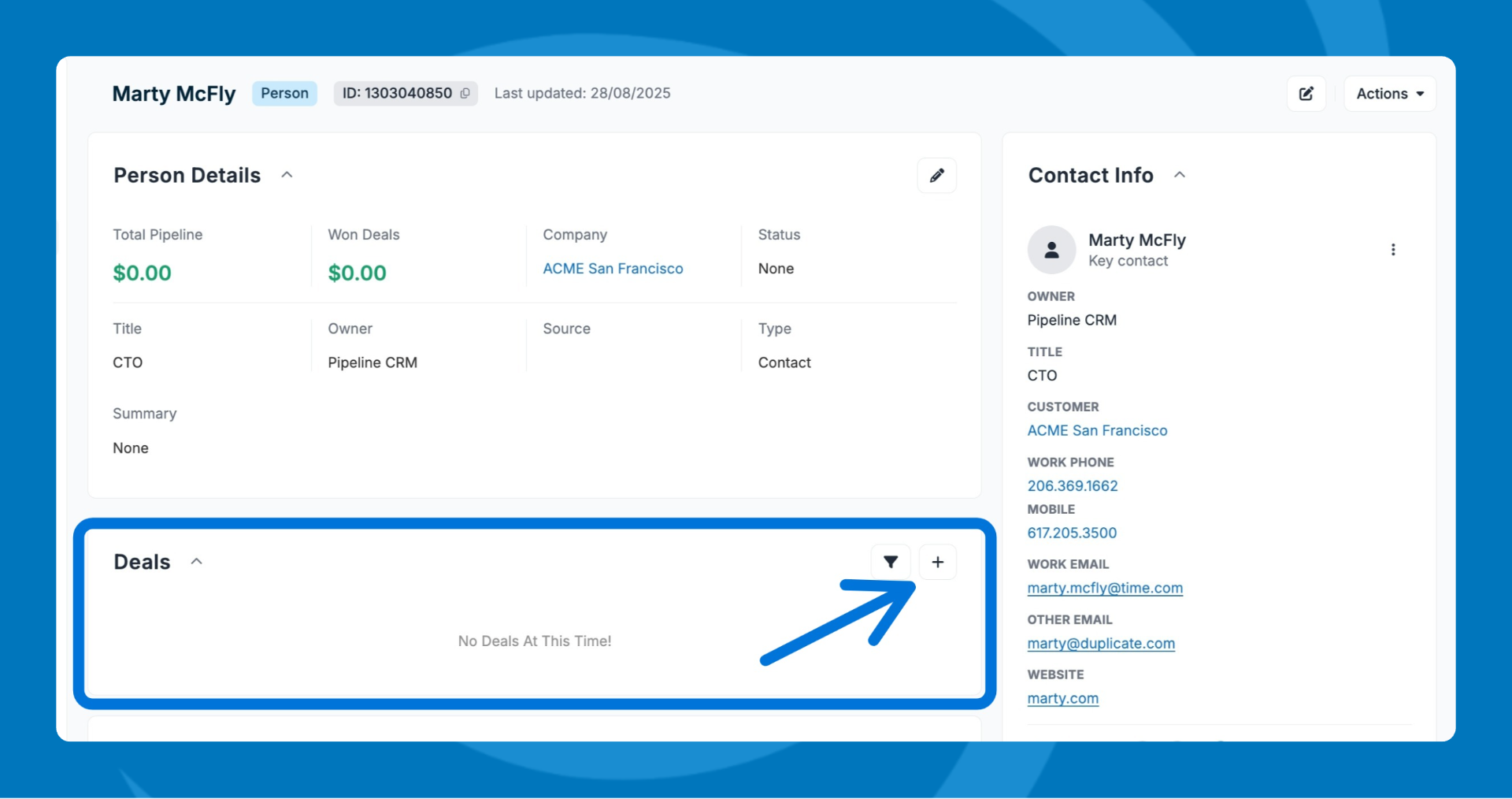Open ACME San Francisco company link
Image resolution: width=1512 pixels, height=799 pixels.
pyautogui.click(x=613, y=269)
